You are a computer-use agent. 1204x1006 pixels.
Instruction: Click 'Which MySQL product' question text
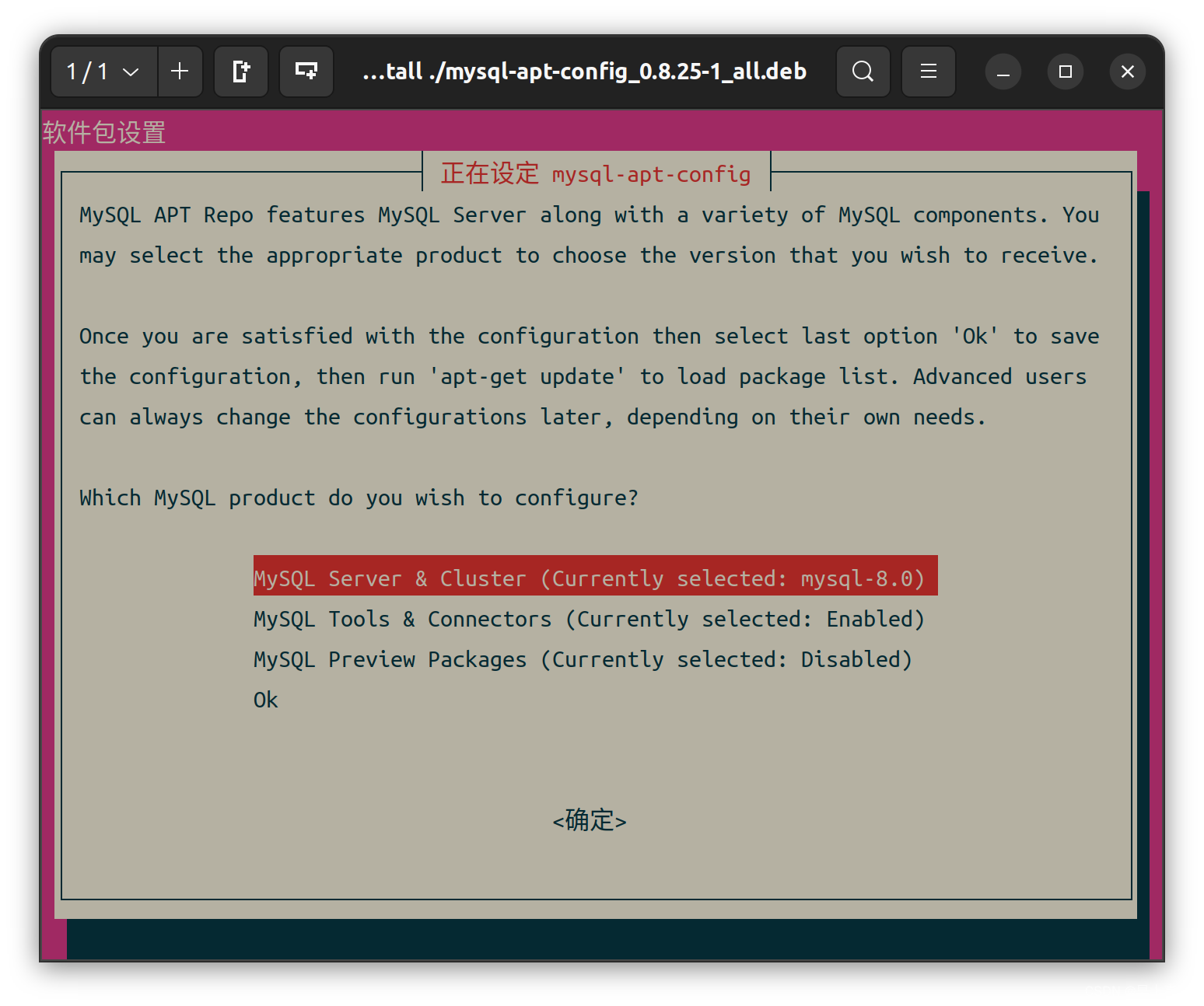(359, 498)
